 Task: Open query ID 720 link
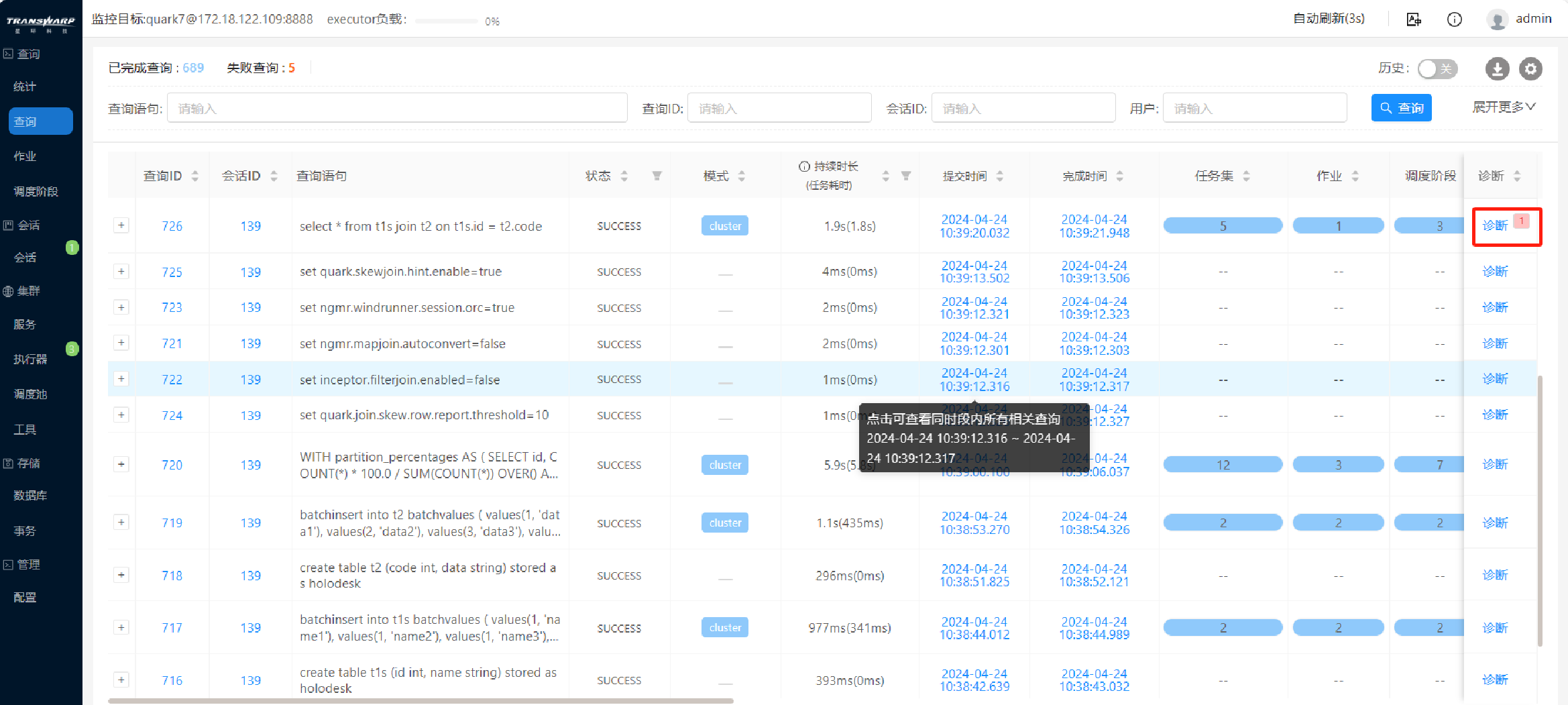click(172, 465)
